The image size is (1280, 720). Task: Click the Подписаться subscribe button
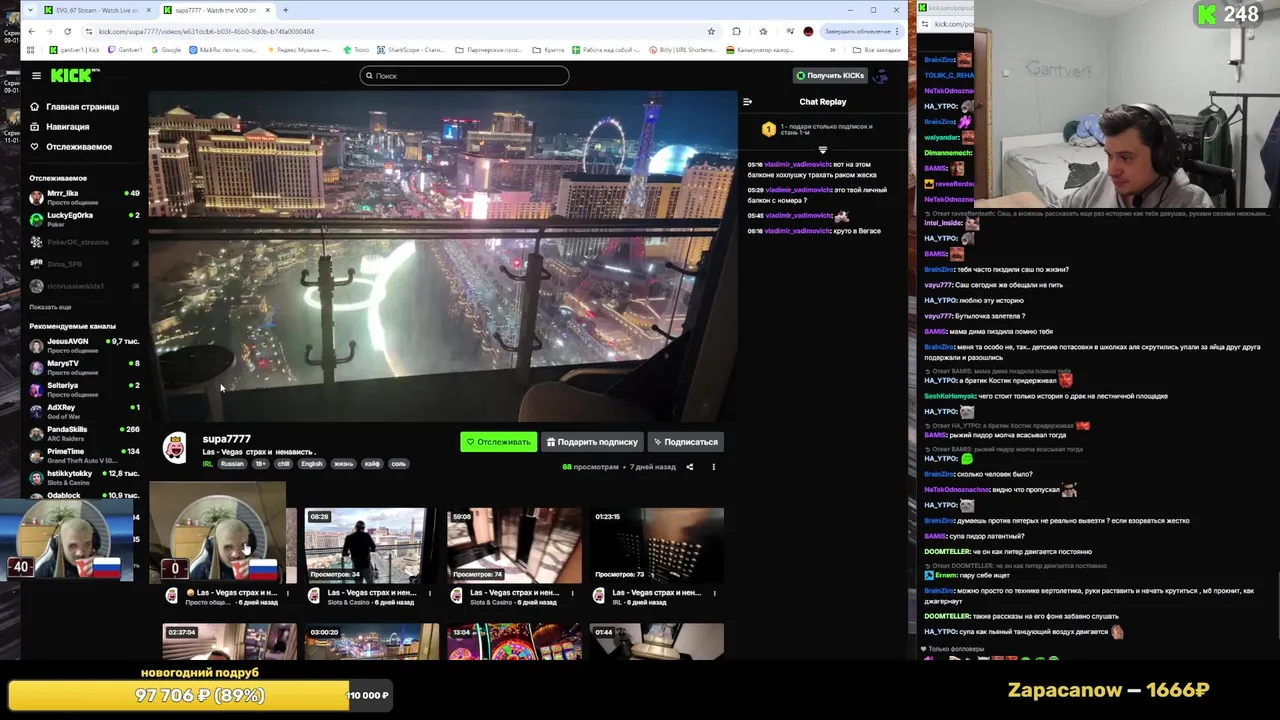point(685,442)
